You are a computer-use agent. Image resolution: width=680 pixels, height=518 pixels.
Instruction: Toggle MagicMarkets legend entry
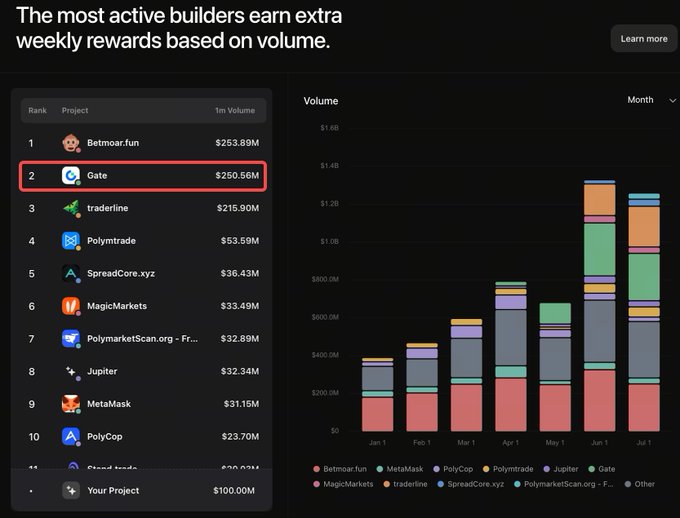pyautogui.click(x=343, y=484)
